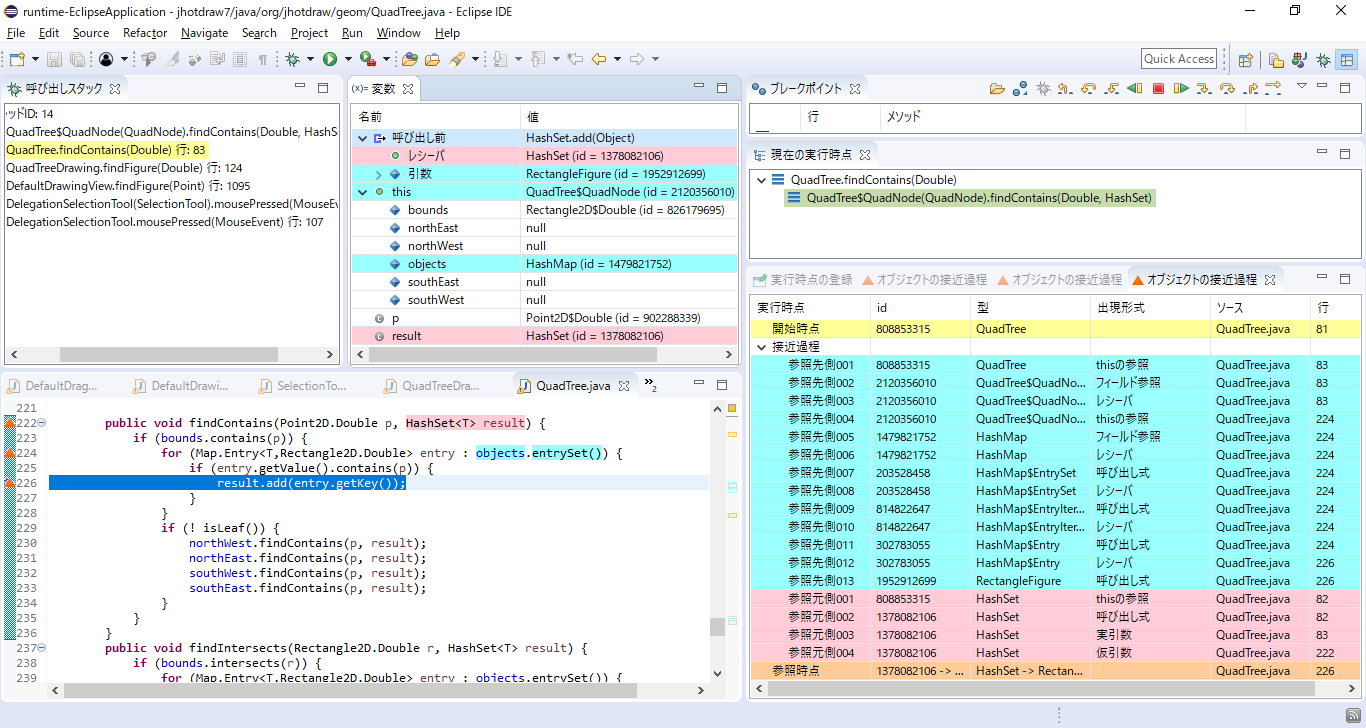Viewport: 1366px width, 728px height.
Task: Open the Window menu
Action: [398, 33]
